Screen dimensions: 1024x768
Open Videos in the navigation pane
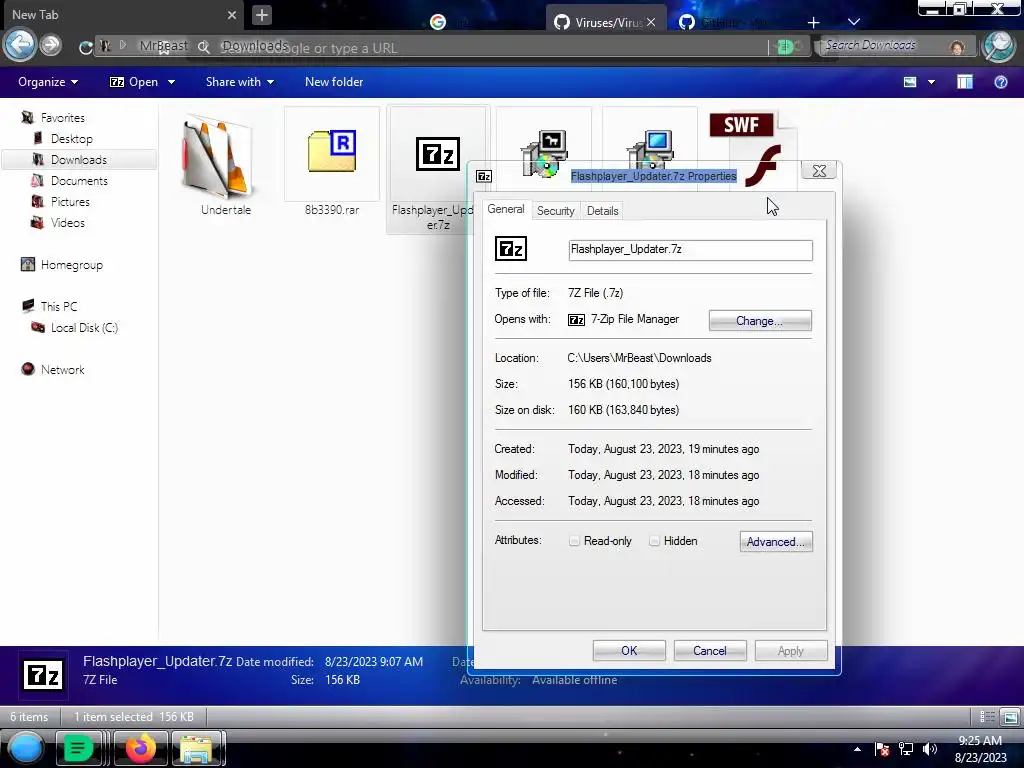pyautogui.click(x=67, y=223)
